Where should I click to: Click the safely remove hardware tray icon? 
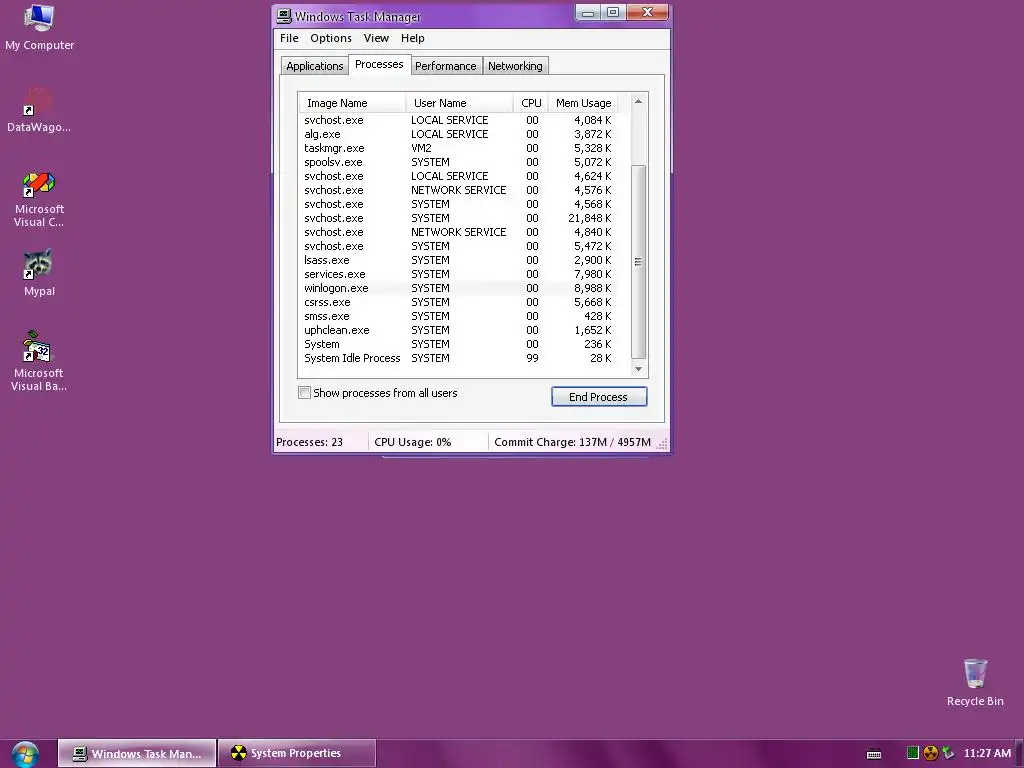pos(948,753)
